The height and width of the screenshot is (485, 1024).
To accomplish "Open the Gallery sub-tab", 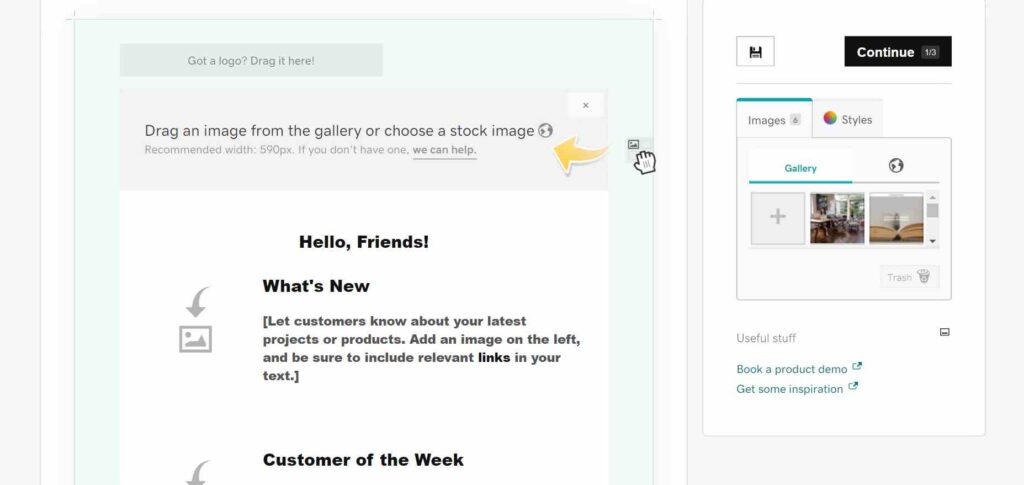I will 800,168.
